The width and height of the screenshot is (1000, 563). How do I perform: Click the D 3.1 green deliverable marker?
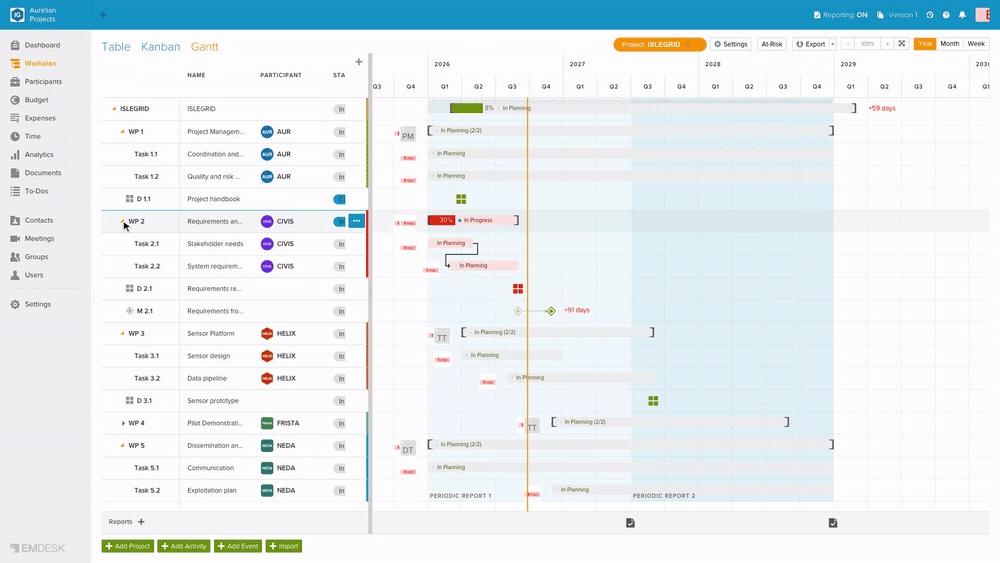(x=653, y=401)
